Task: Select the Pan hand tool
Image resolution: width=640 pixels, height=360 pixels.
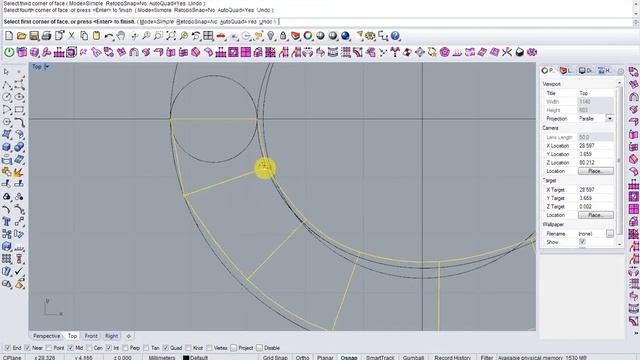Action: pos(121,36)
